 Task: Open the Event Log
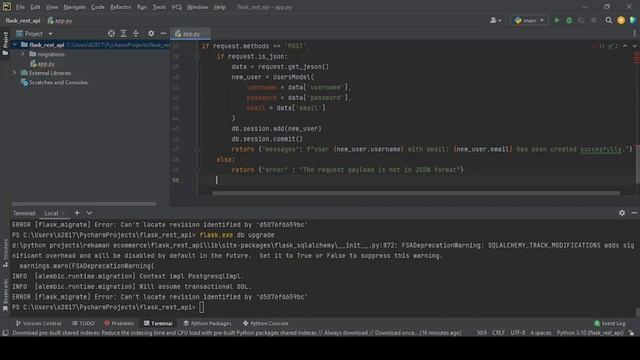tap(610, 323)
